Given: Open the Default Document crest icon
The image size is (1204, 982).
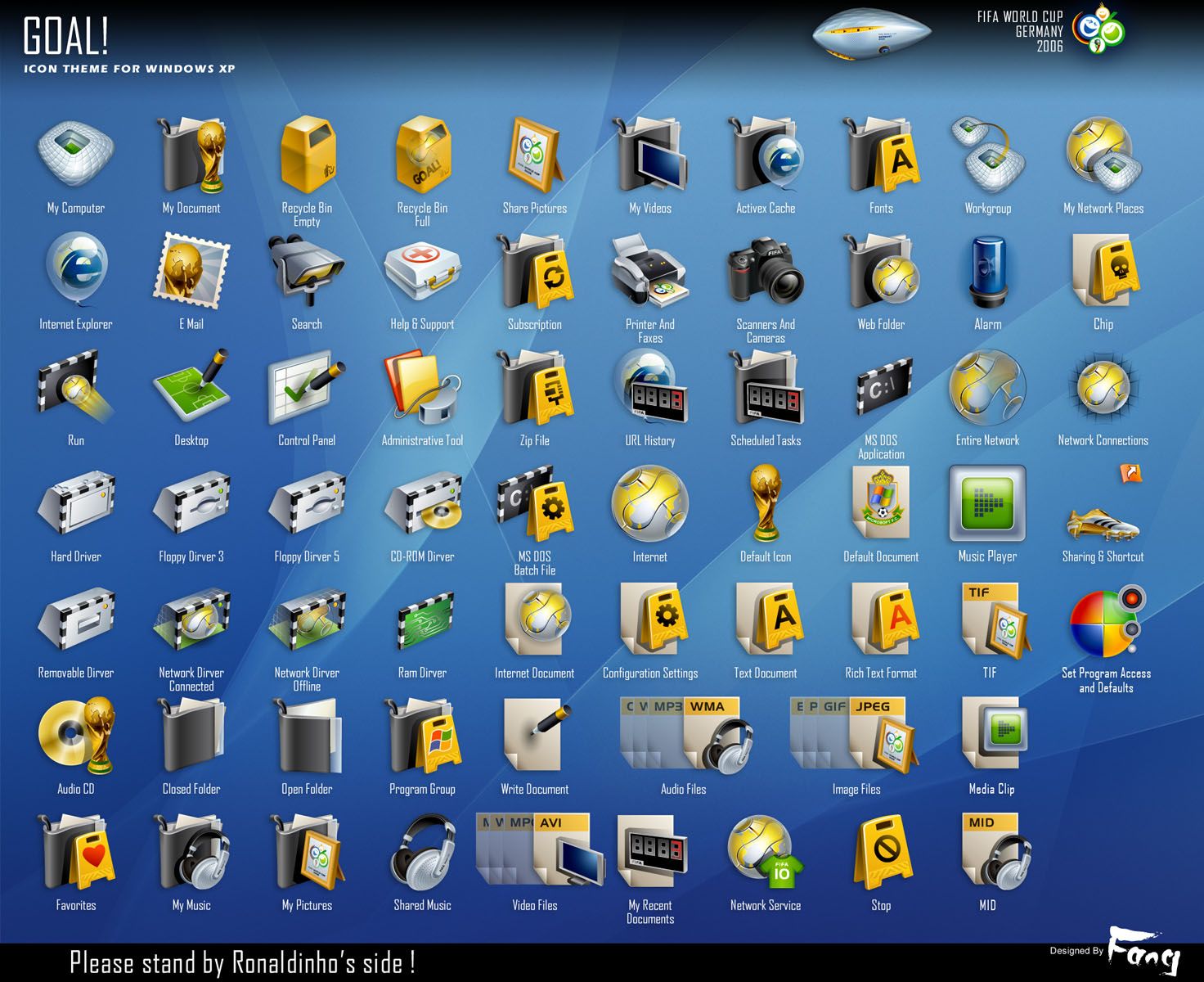Looking at the screenshot, I should (x=882, y=502).
